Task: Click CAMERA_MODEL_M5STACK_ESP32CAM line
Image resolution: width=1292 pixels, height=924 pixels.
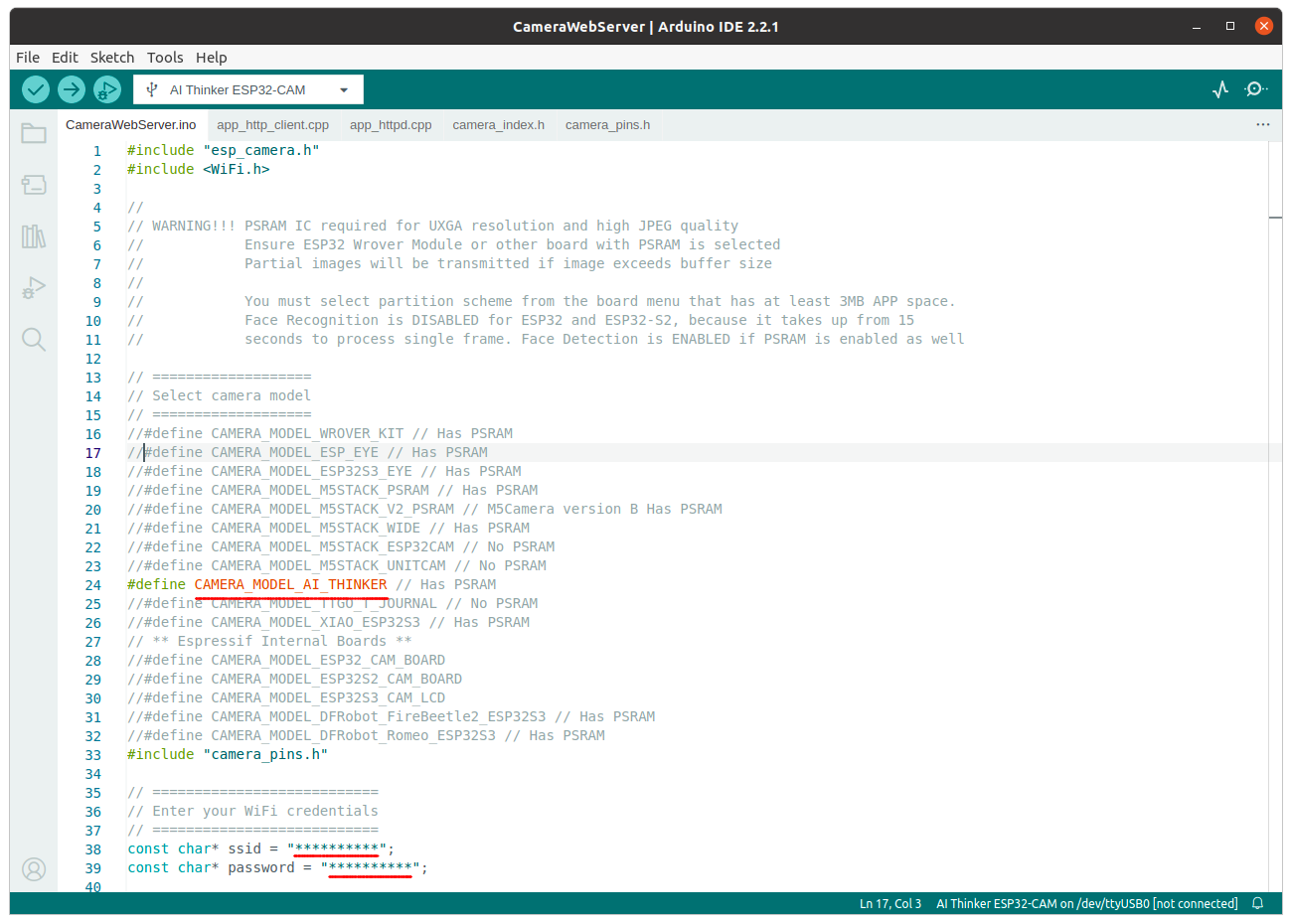Action: (341, 546)
